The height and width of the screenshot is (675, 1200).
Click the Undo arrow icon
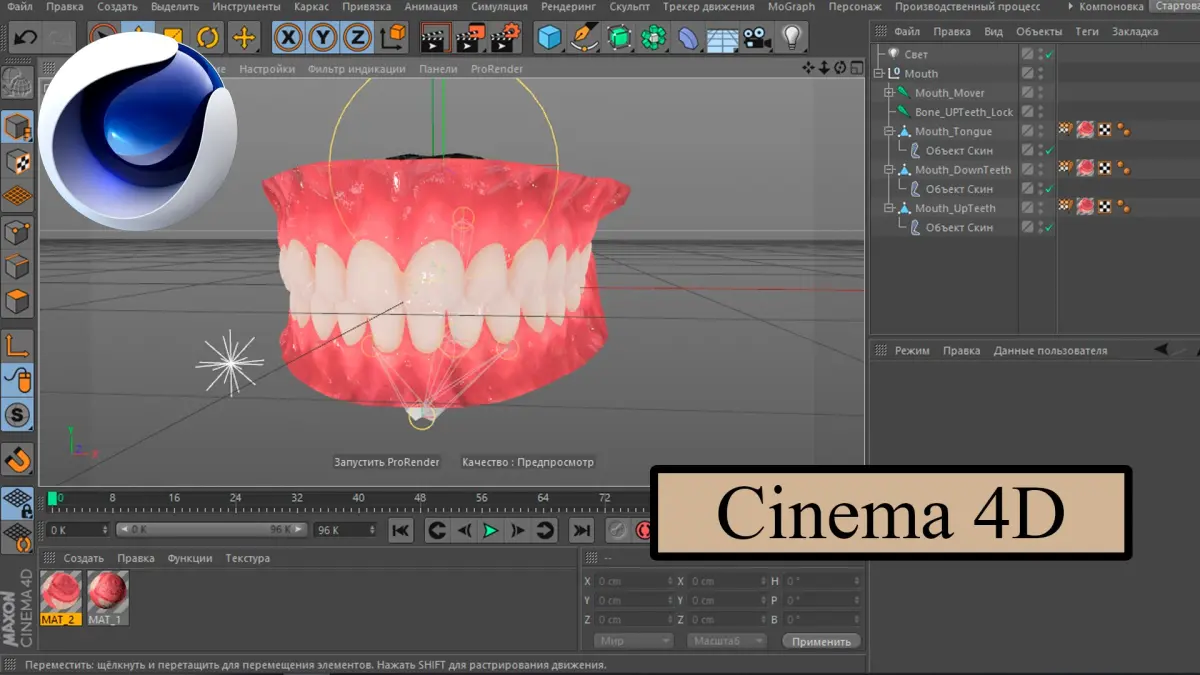click(25, 38)
